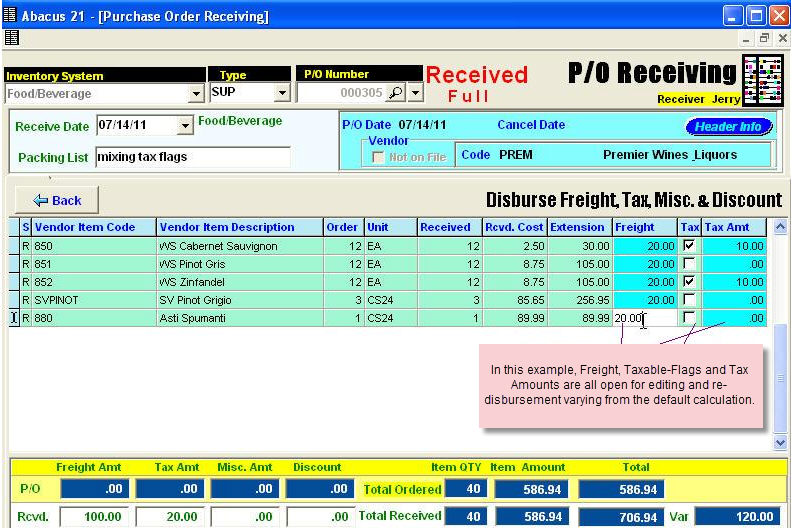Open the Receive Date dropdown
Viewport: 792px width, 528px height.
tap(185, 125)
